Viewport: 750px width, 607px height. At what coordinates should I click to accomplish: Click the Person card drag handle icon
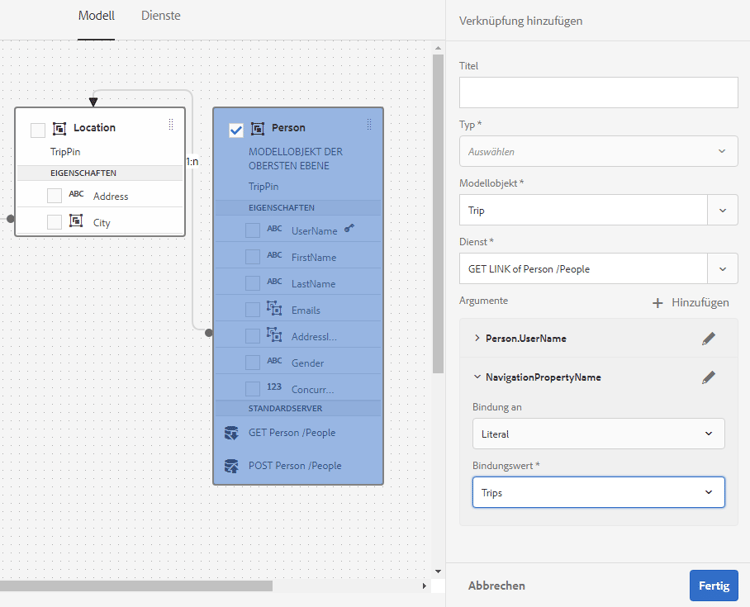tap(369, 125)
